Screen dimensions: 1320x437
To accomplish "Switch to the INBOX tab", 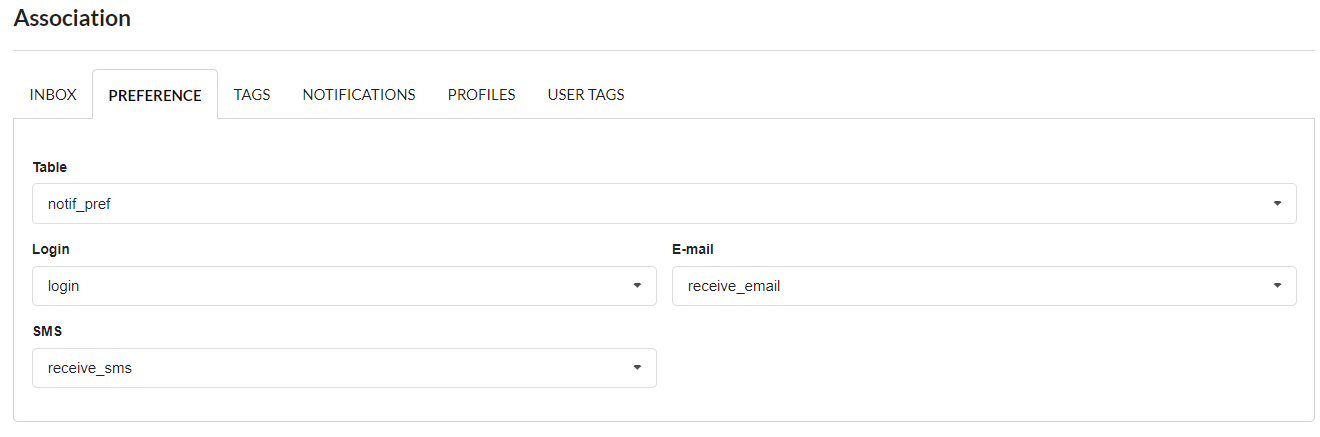I will 53,95.
